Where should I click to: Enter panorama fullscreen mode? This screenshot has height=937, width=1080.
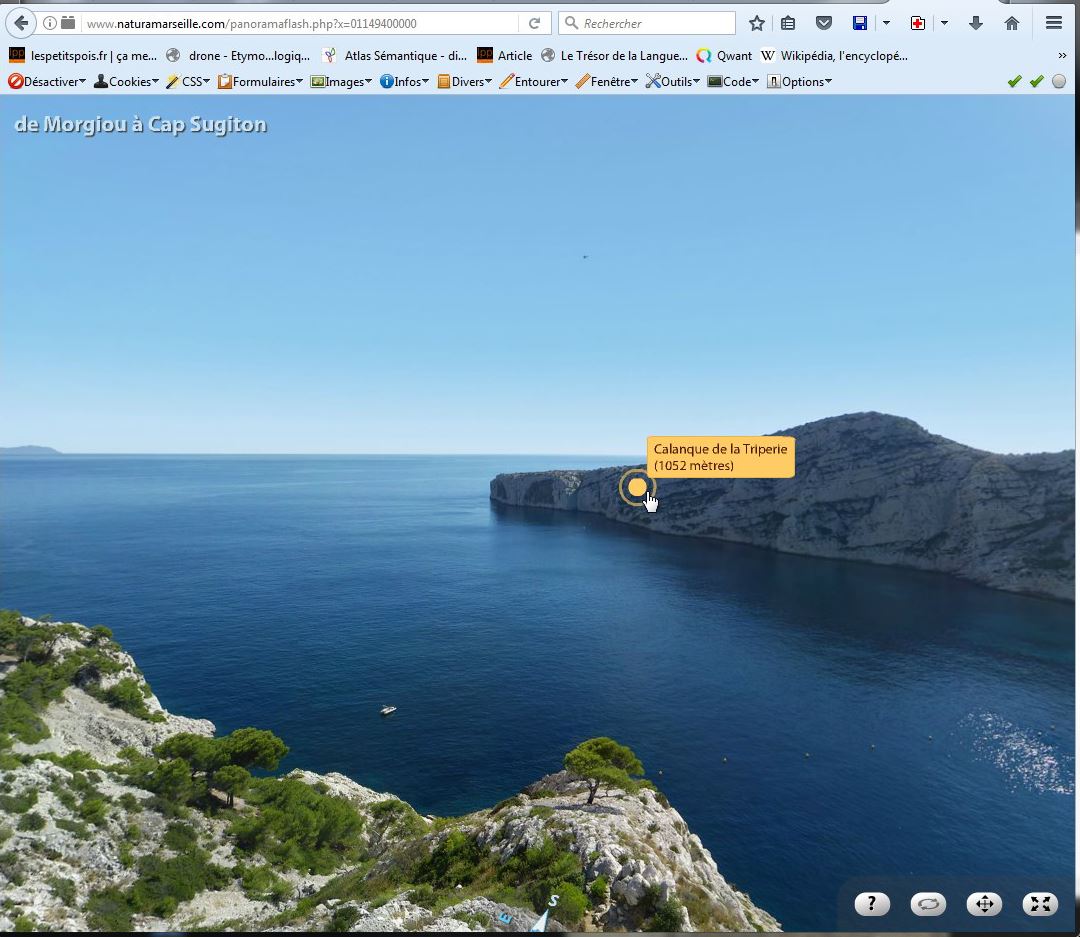[1040, 904]
